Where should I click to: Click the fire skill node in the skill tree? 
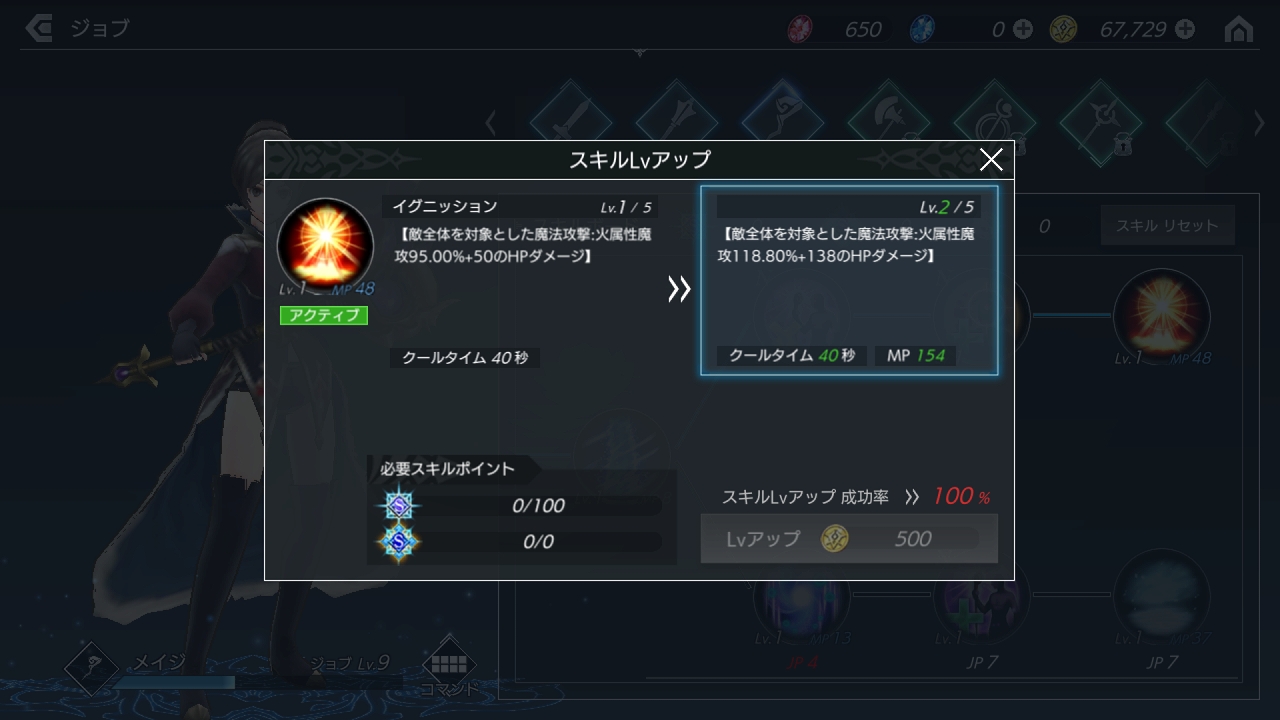[1161, 316]
